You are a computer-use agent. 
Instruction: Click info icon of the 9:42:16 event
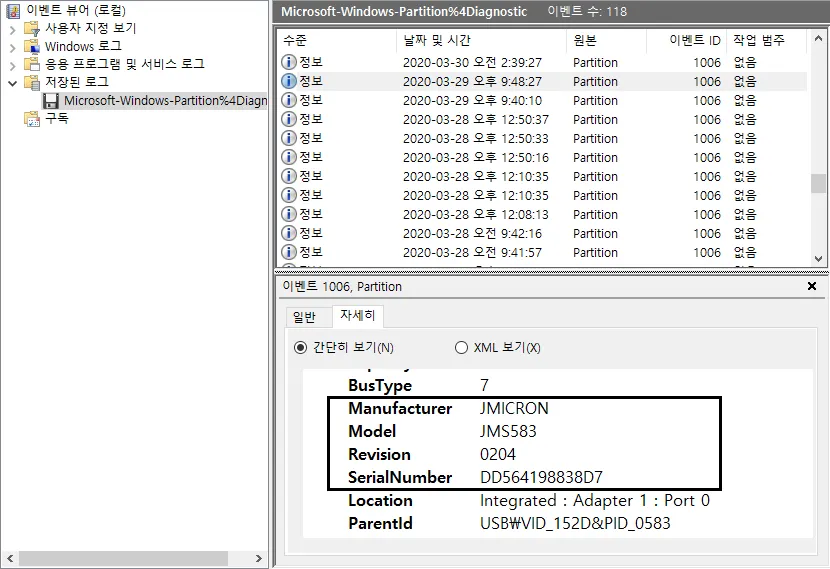[288, 233]
